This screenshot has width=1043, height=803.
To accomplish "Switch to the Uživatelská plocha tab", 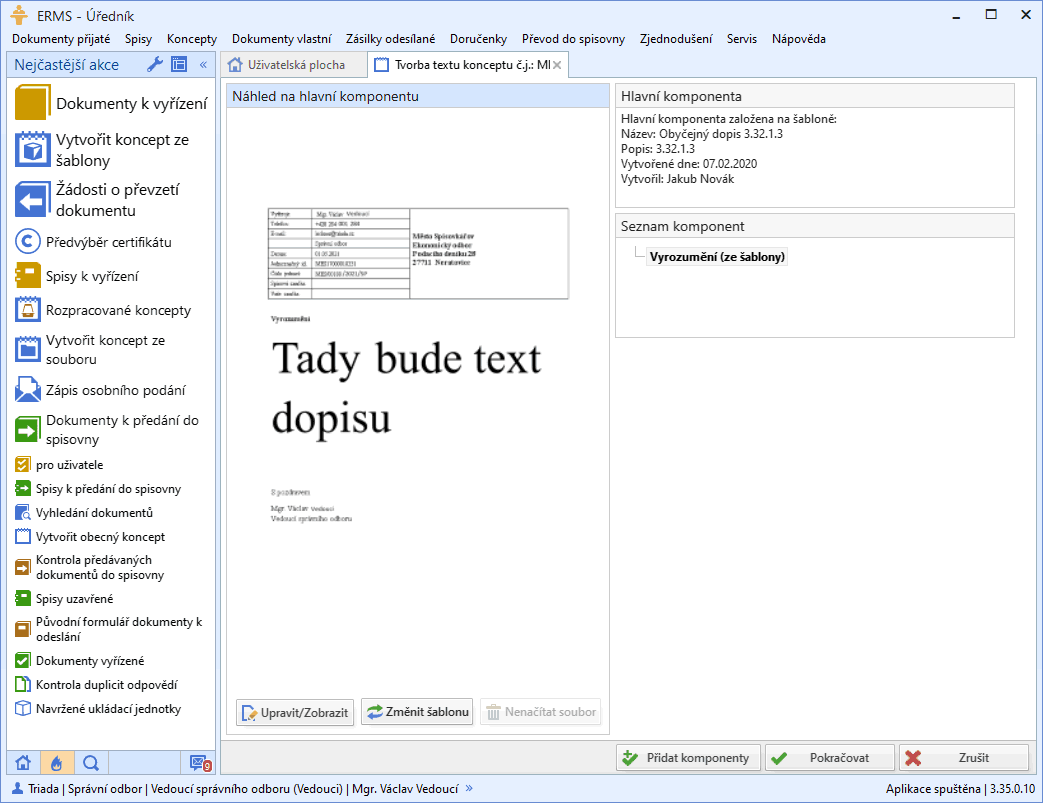I will pyautogui.click(x=290, y=65).
